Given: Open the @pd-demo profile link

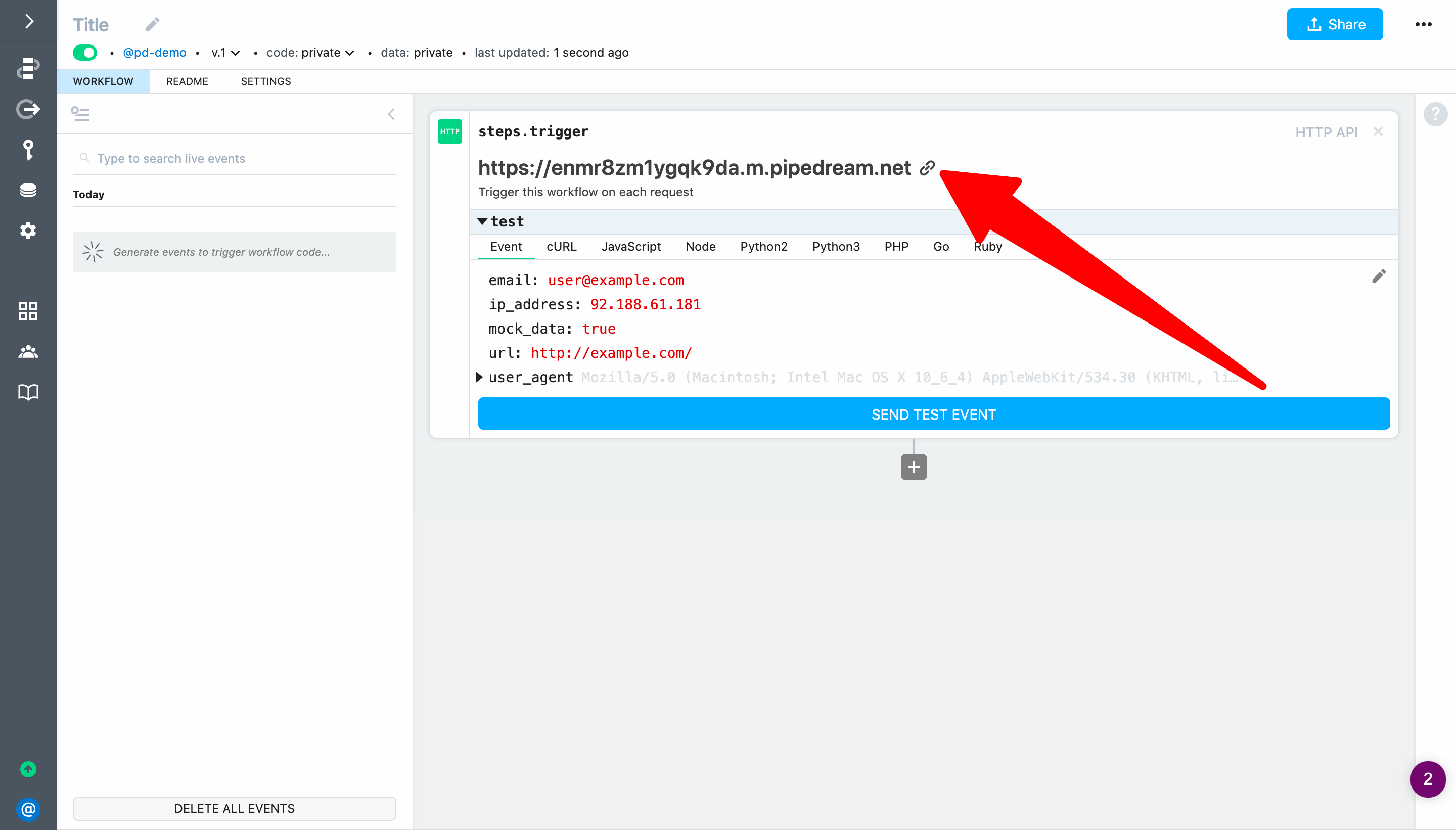Looking at the screenshot, I should pyautogui.click(x=155, y=53).
